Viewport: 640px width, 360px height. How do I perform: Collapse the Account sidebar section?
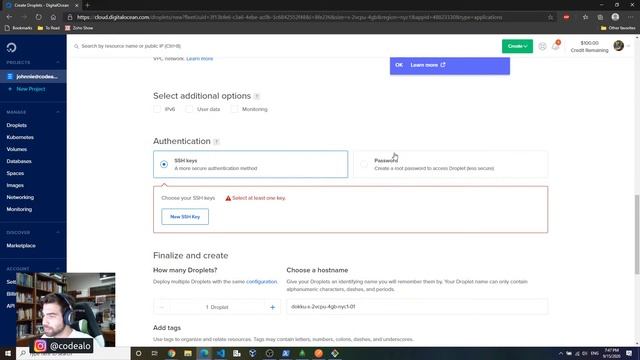coord(58,269)
